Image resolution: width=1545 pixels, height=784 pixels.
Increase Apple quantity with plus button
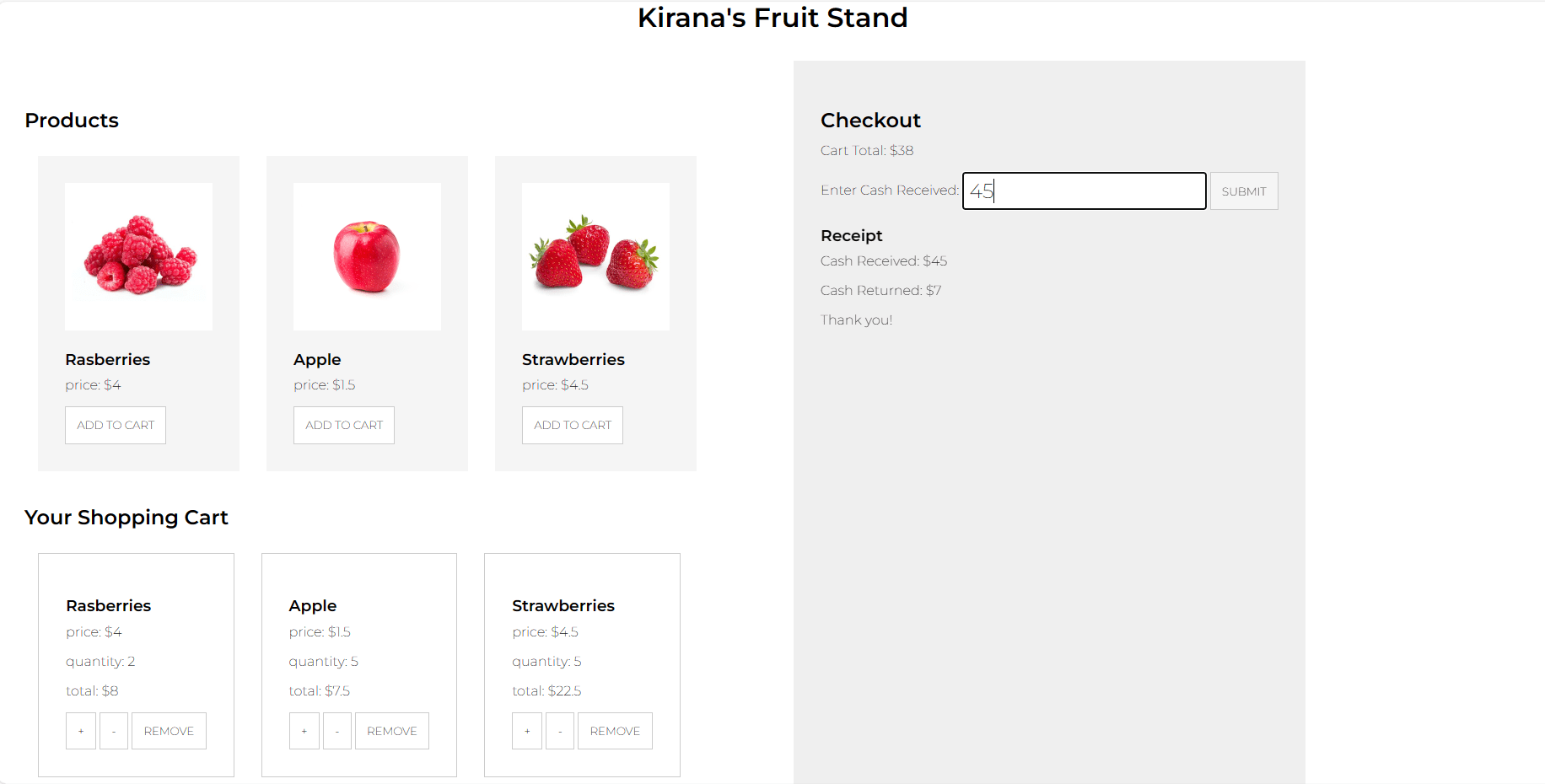(x=304, y=730)
